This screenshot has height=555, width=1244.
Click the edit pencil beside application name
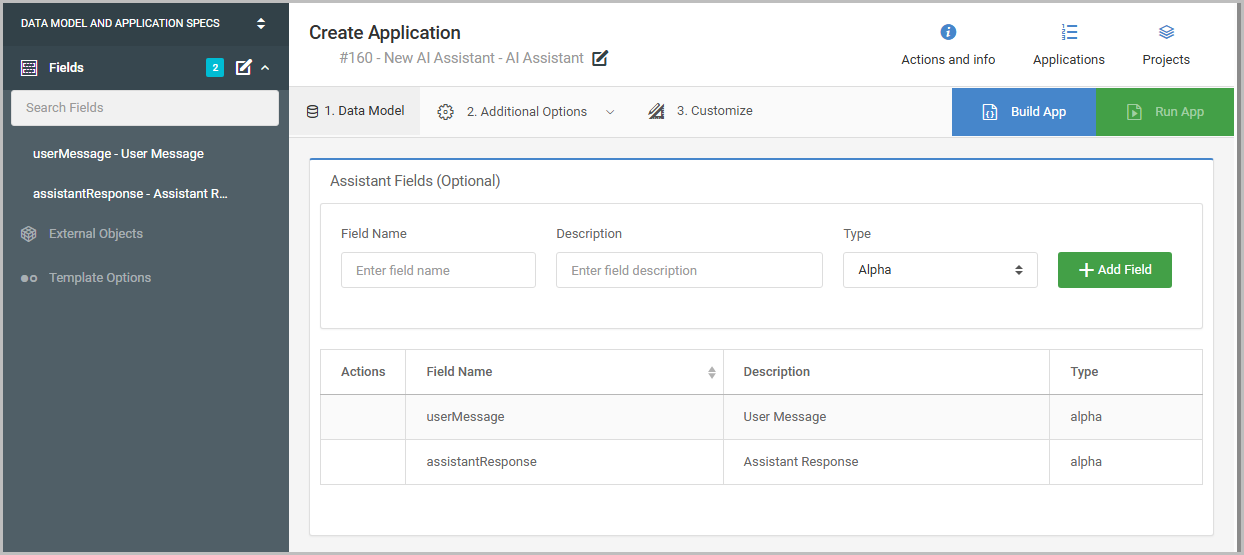pyautogui.click(x=600, y=59)
